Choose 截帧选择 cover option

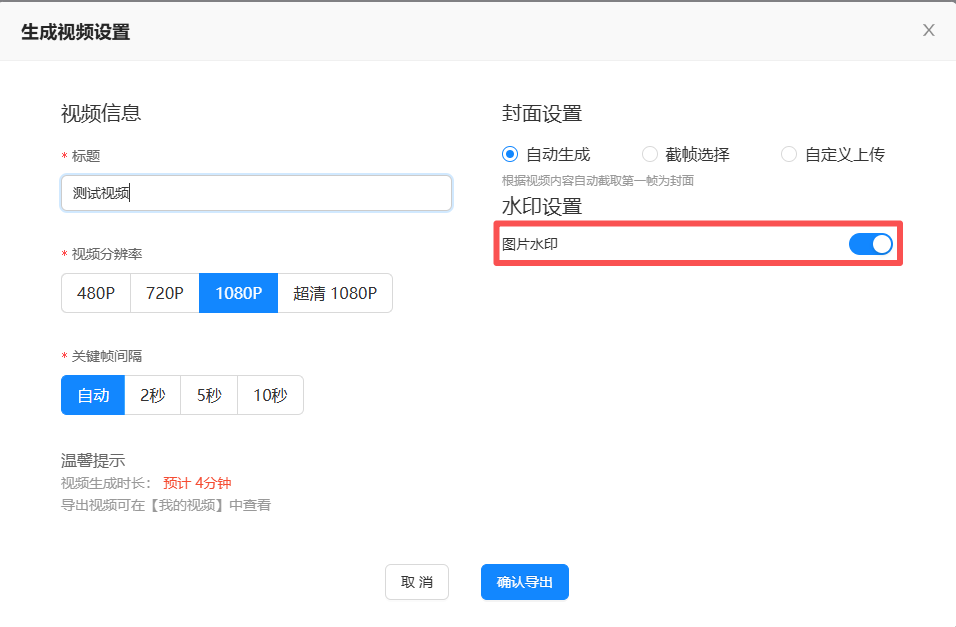click(x=650, y=154)
